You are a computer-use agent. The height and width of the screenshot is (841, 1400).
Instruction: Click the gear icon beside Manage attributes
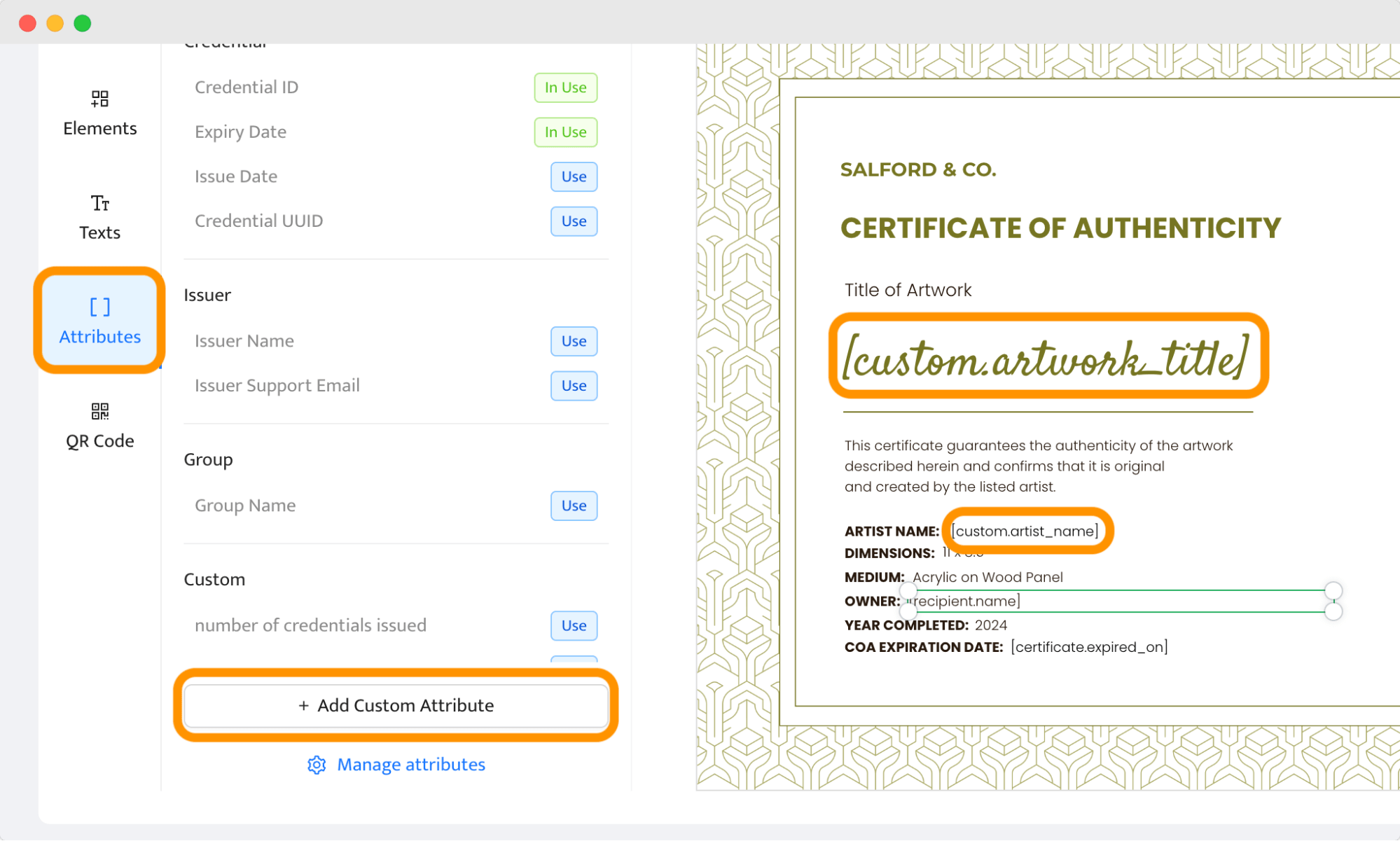tap(317, 765)
